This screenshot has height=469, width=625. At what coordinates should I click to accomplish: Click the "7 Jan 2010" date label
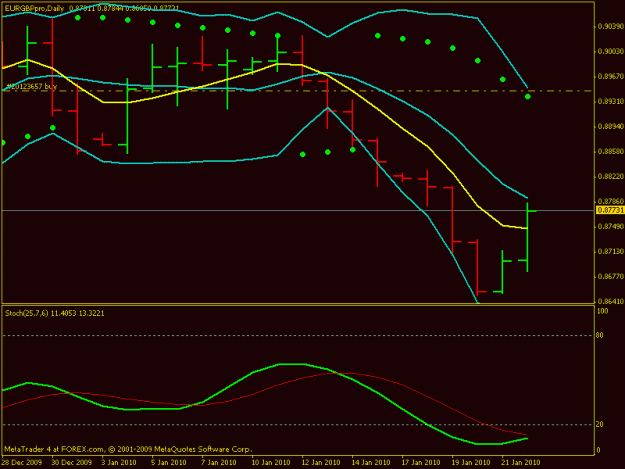(x=218, y=462)
